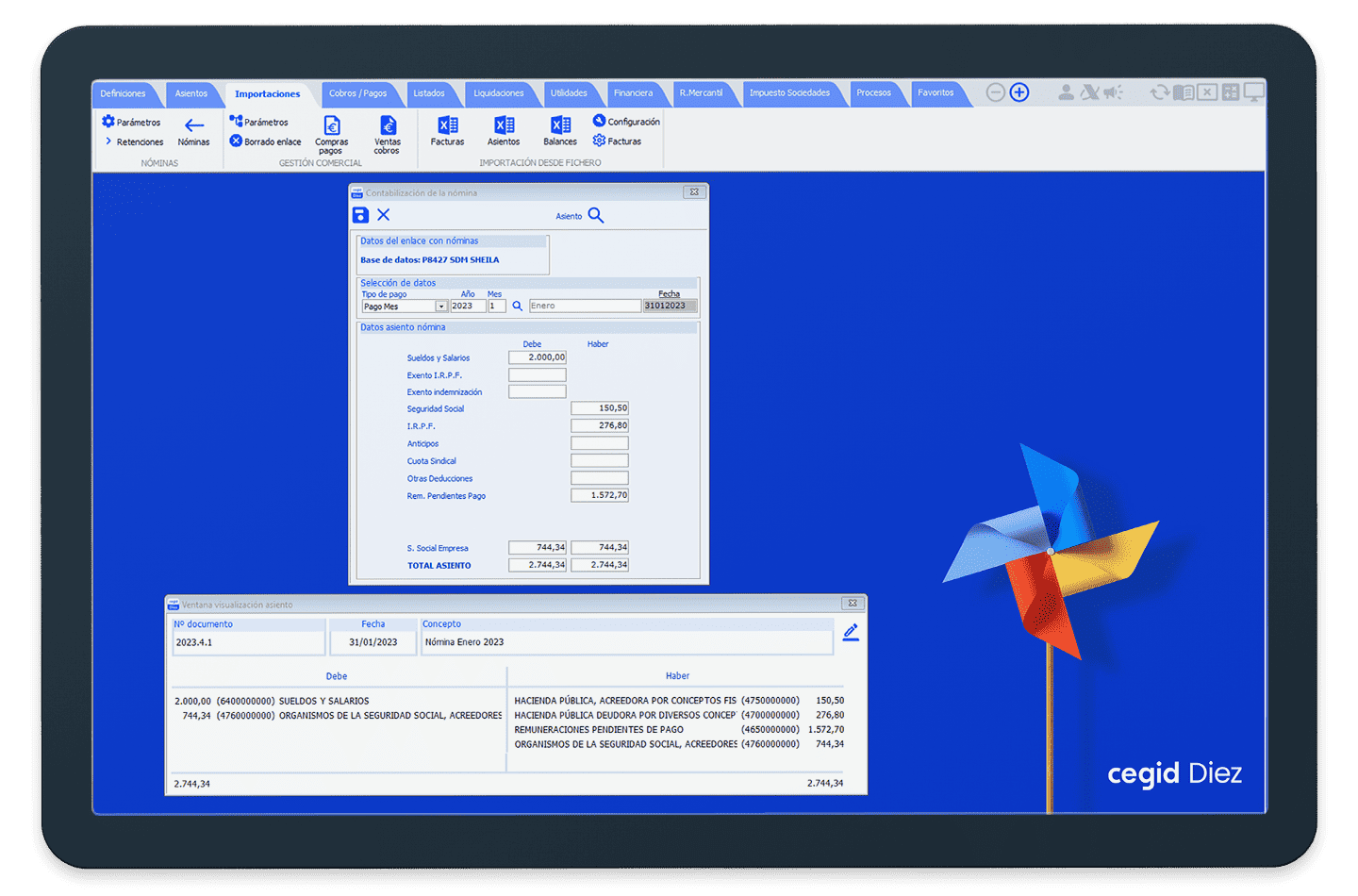Switch to the Asientos tab

(x=191, y=93)
